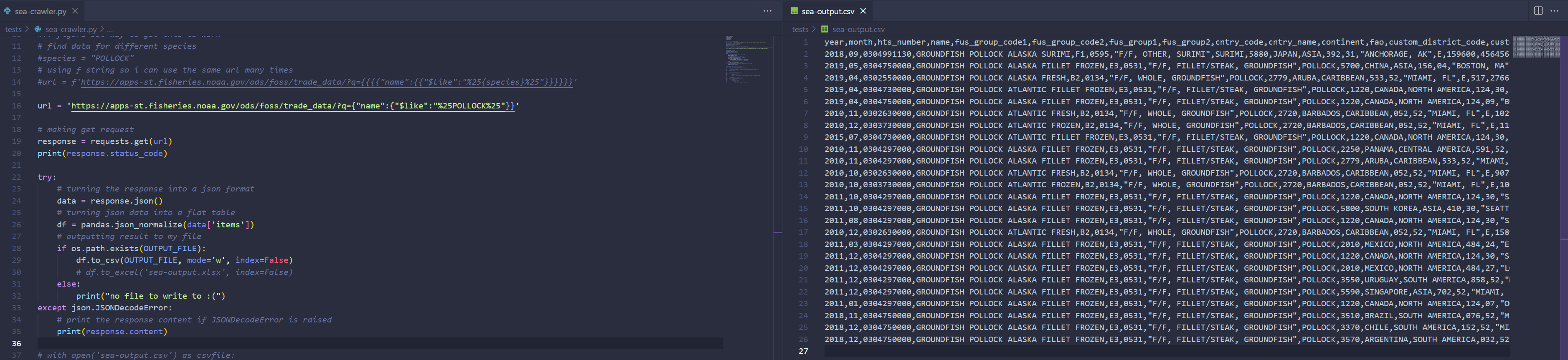Switch to the sea-output.csv tab

(x=827, y=11)
